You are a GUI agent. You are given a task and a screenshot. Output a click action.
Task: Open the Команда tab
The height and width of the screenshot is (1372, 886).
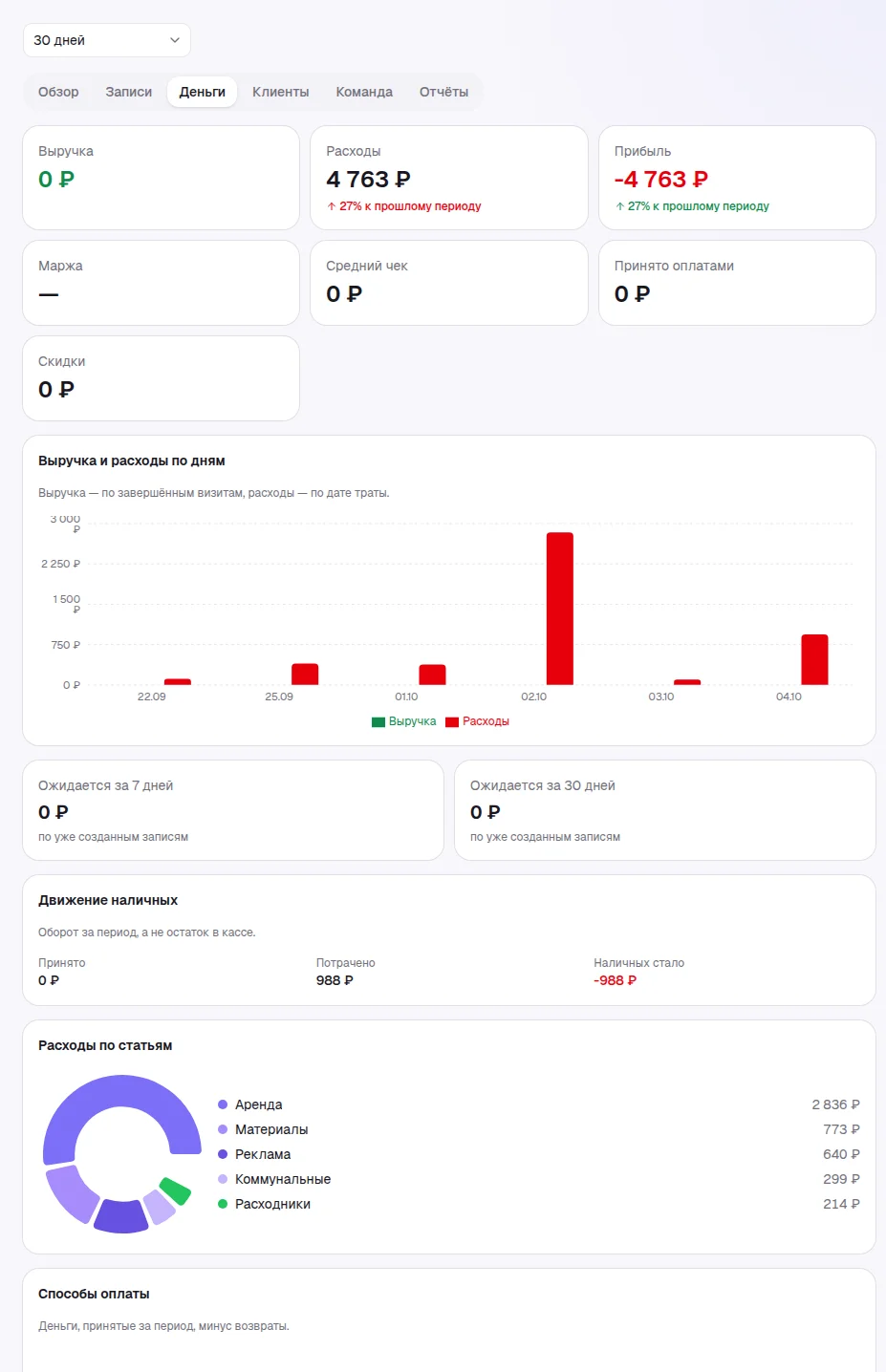click(364, 92)
